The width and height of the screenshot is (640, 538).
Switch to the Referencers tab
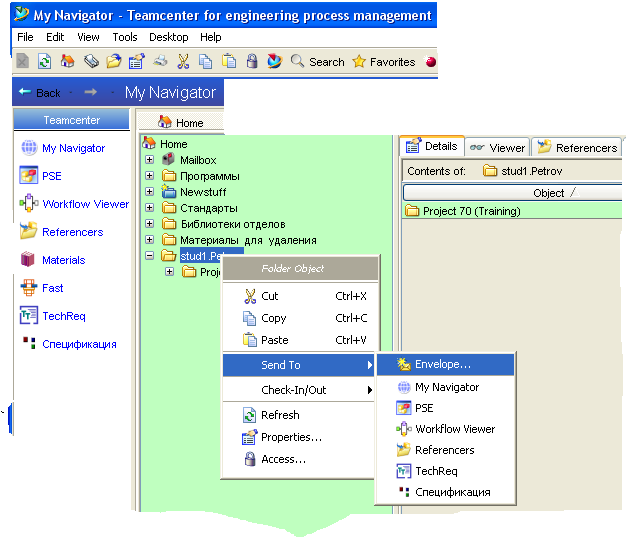(577, 147)
